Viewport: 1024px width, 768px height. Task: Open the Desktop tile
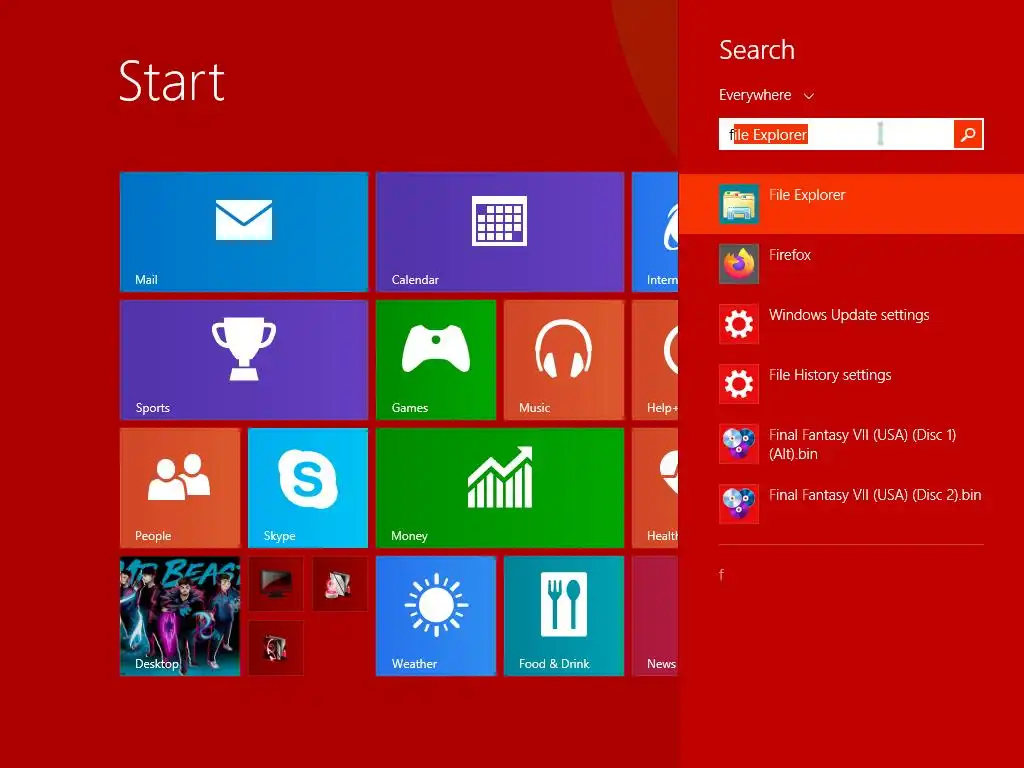tap(180, 616)
